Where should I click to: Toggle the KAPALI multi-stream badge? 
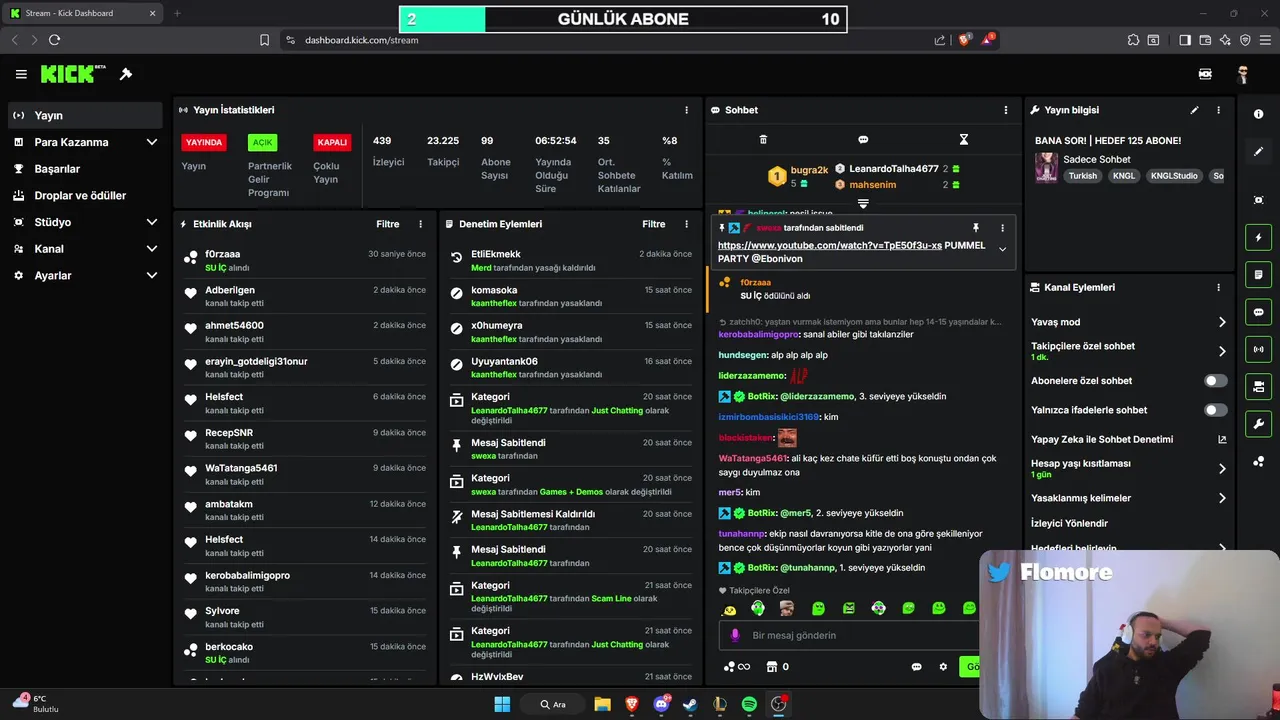332,142
